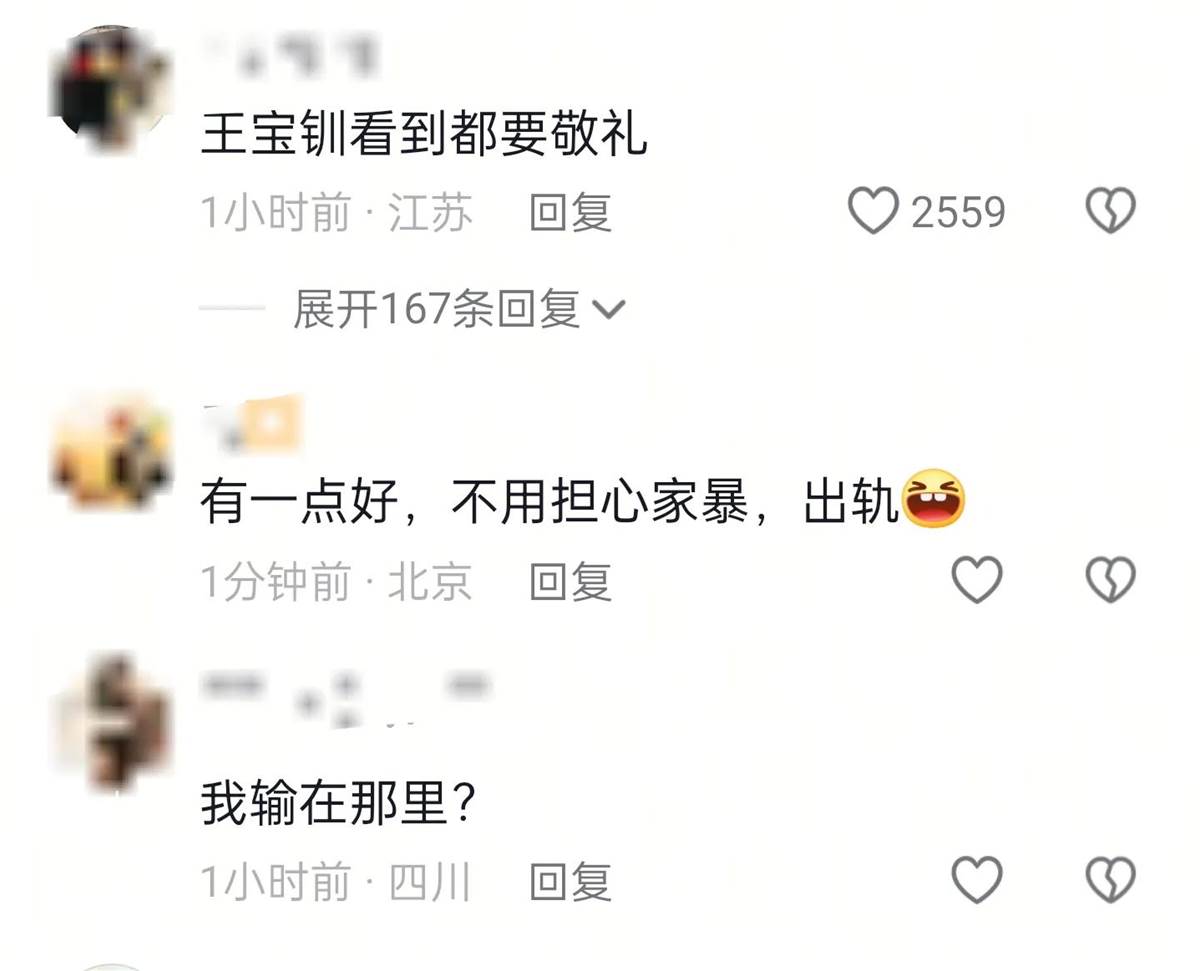The width and height of the screenshot is (1200, 971).
Task: Reply to the Jiangsu user's comment
Action: [570, 213]
